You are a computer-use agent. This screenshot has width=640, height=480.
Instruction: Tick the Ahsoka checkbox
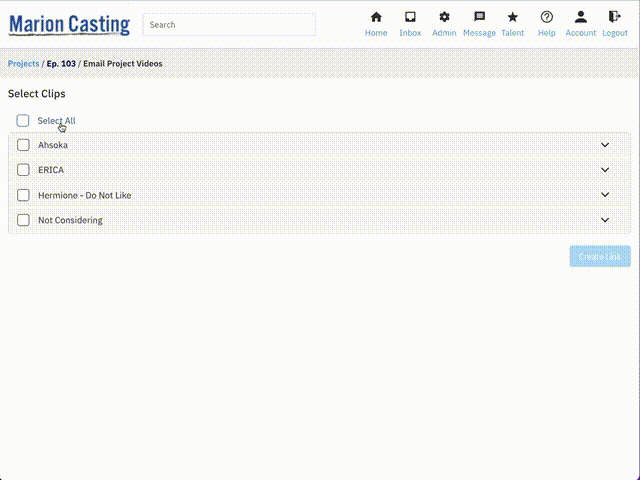coord(23,145)
